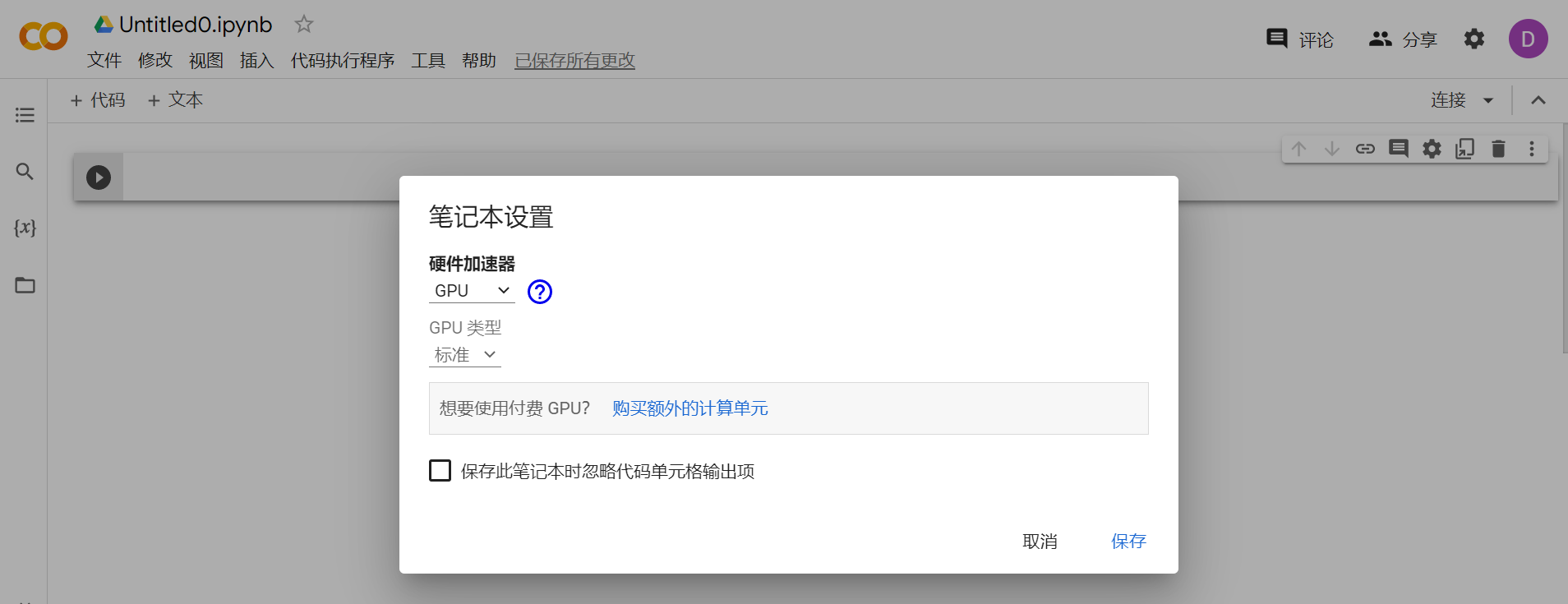This screenshot has height=604, width=1568.
Task: Add a text cell with + 文本
Action: point(175,100)
